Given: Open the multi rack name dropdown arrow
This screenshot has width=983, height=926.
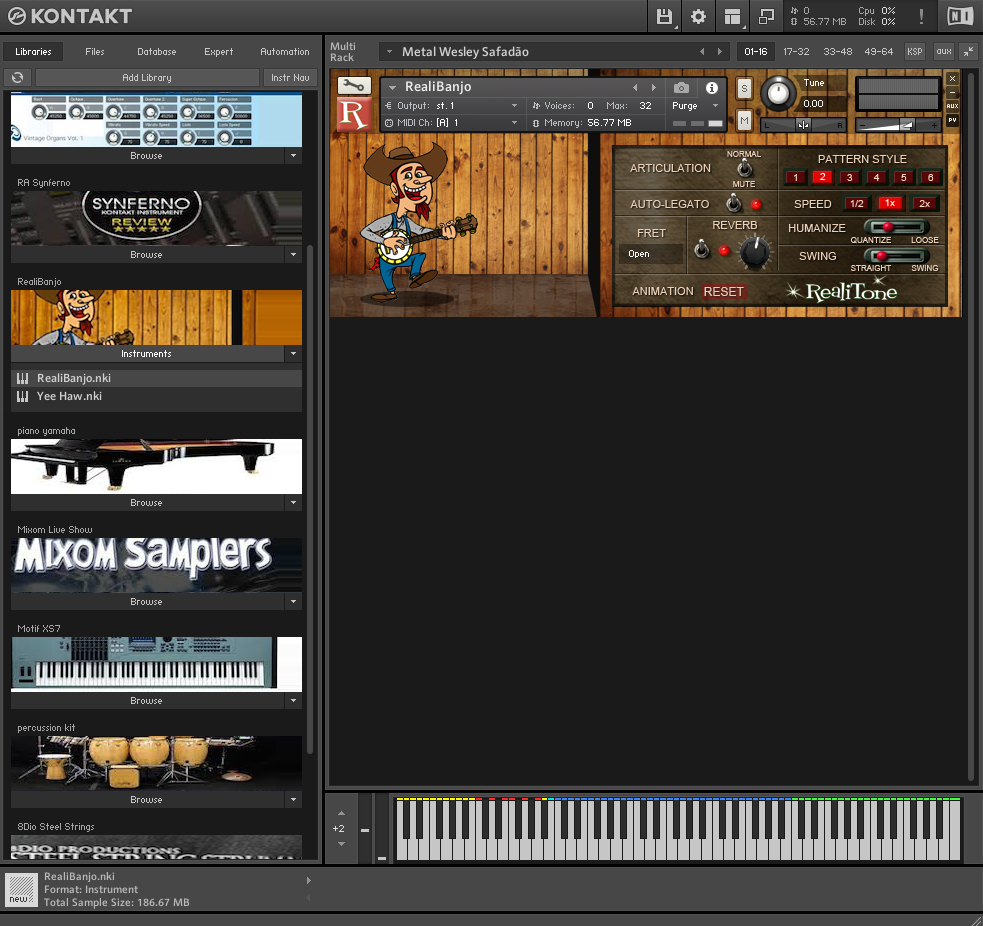Looking at the screenshot, I should tap(389, 51).
